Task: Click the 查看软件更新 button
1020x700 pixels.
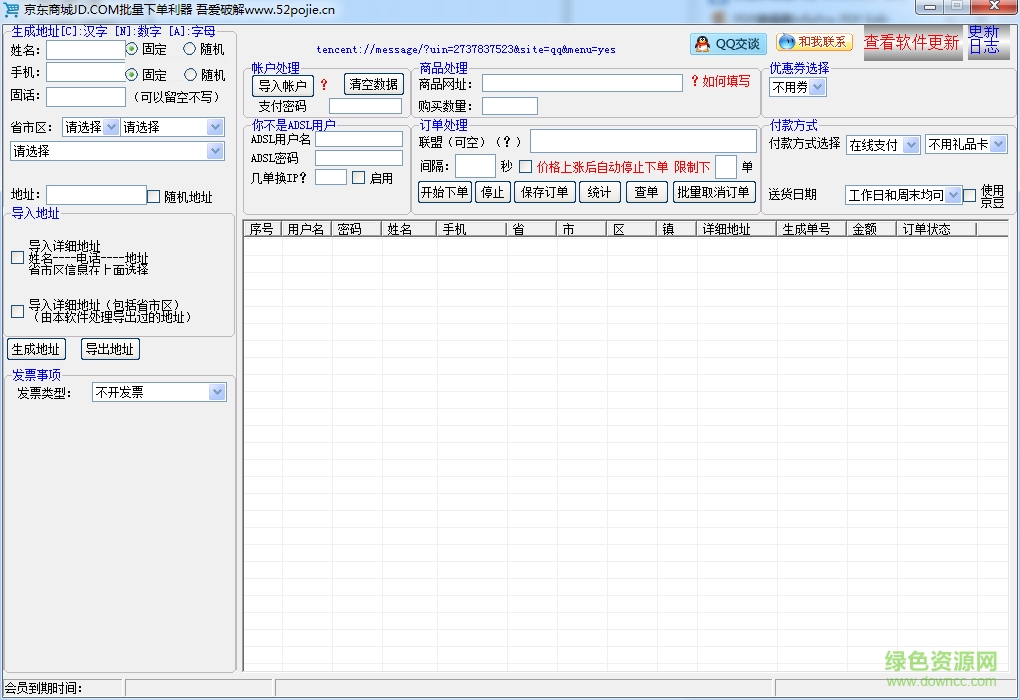Action: click(911, 42)
